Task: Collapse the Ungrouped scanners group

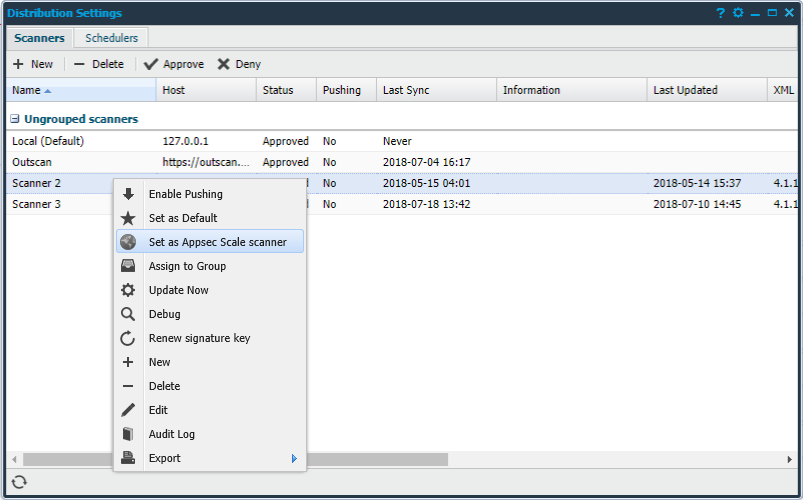Action: pos(15,119)
